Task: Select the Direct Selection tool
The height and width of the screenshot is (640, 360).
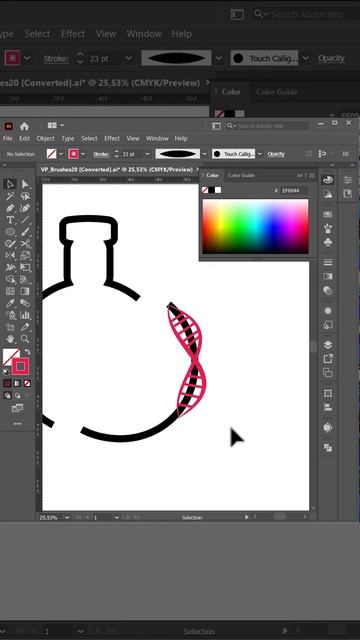Action: point(25,184)
